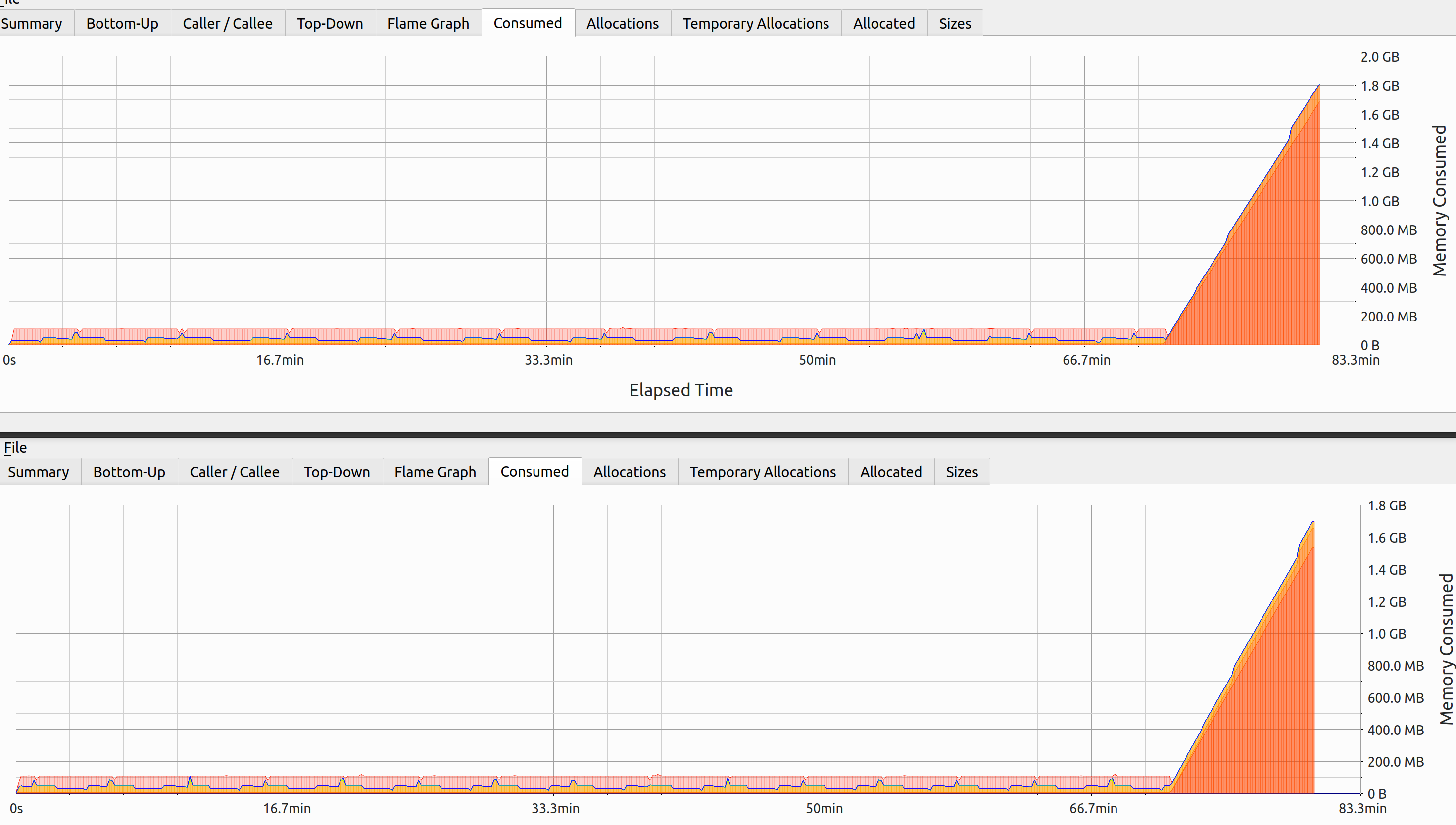Viewport: 1456px width, 825px height.
Task: Open the File menu in bottom window
Action: point(15,448)
